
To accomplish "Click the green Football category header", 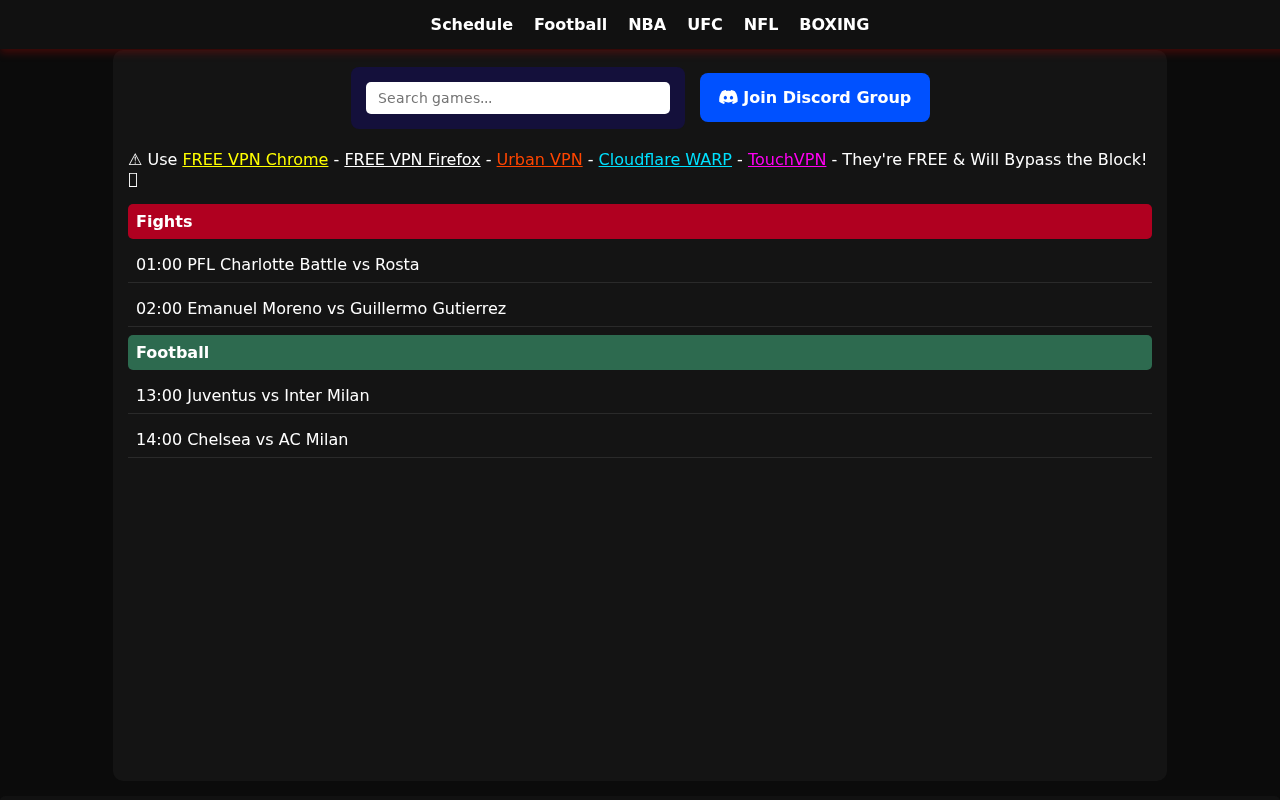I will pos(640,352).
